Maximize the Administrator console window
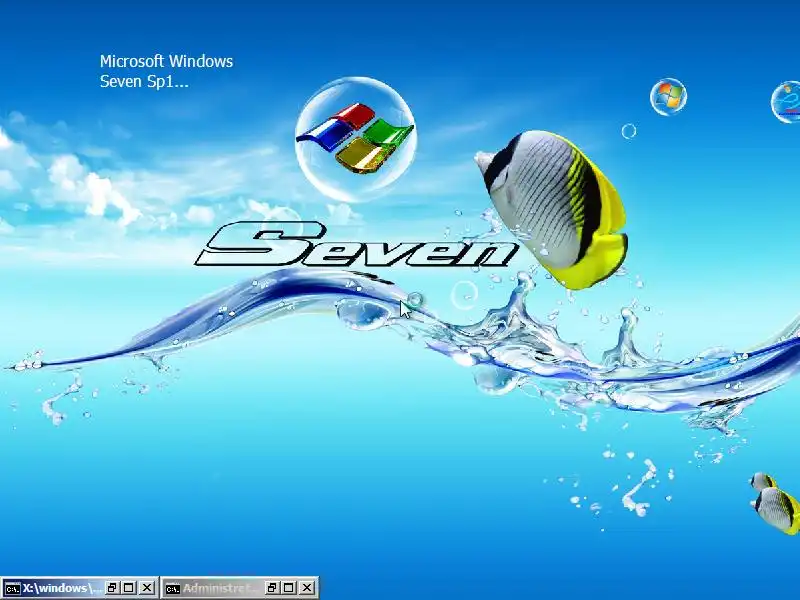 coord(289,588)
